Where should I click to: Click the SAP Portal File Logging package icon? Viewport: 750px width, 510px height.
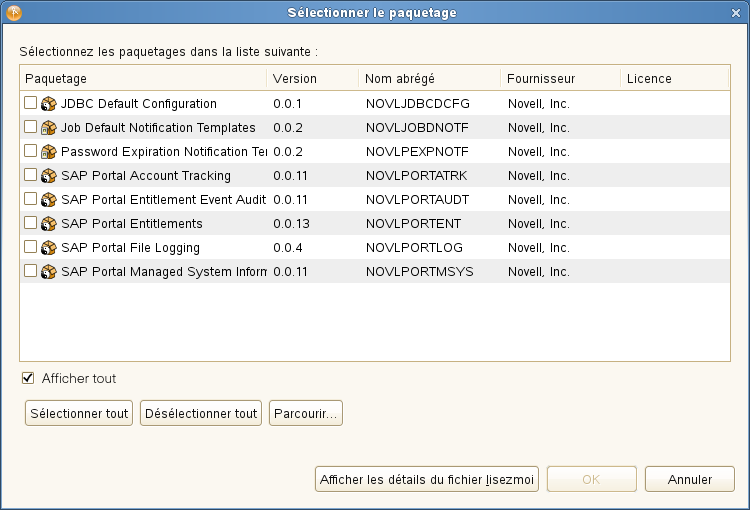[48, 248]
